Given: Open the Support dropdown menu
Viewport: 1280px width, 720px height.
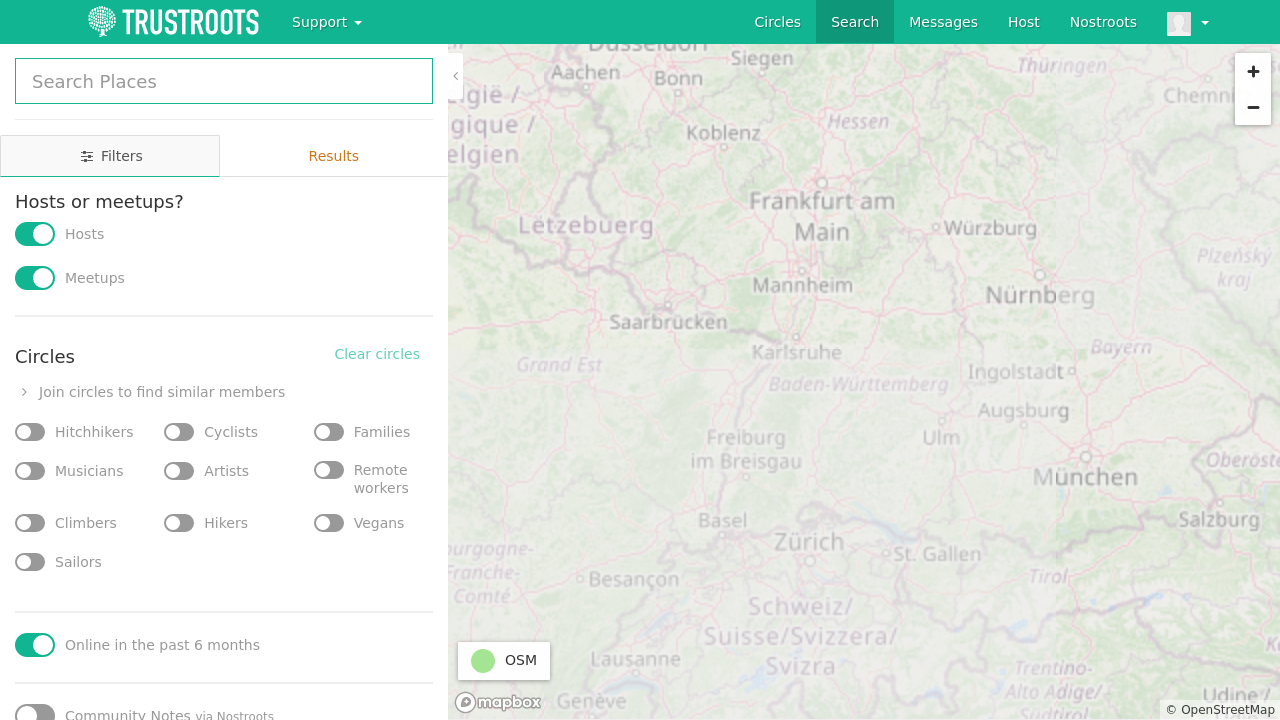Looking at the screenshot, I should pyautogui.click(x=327, y=22).
